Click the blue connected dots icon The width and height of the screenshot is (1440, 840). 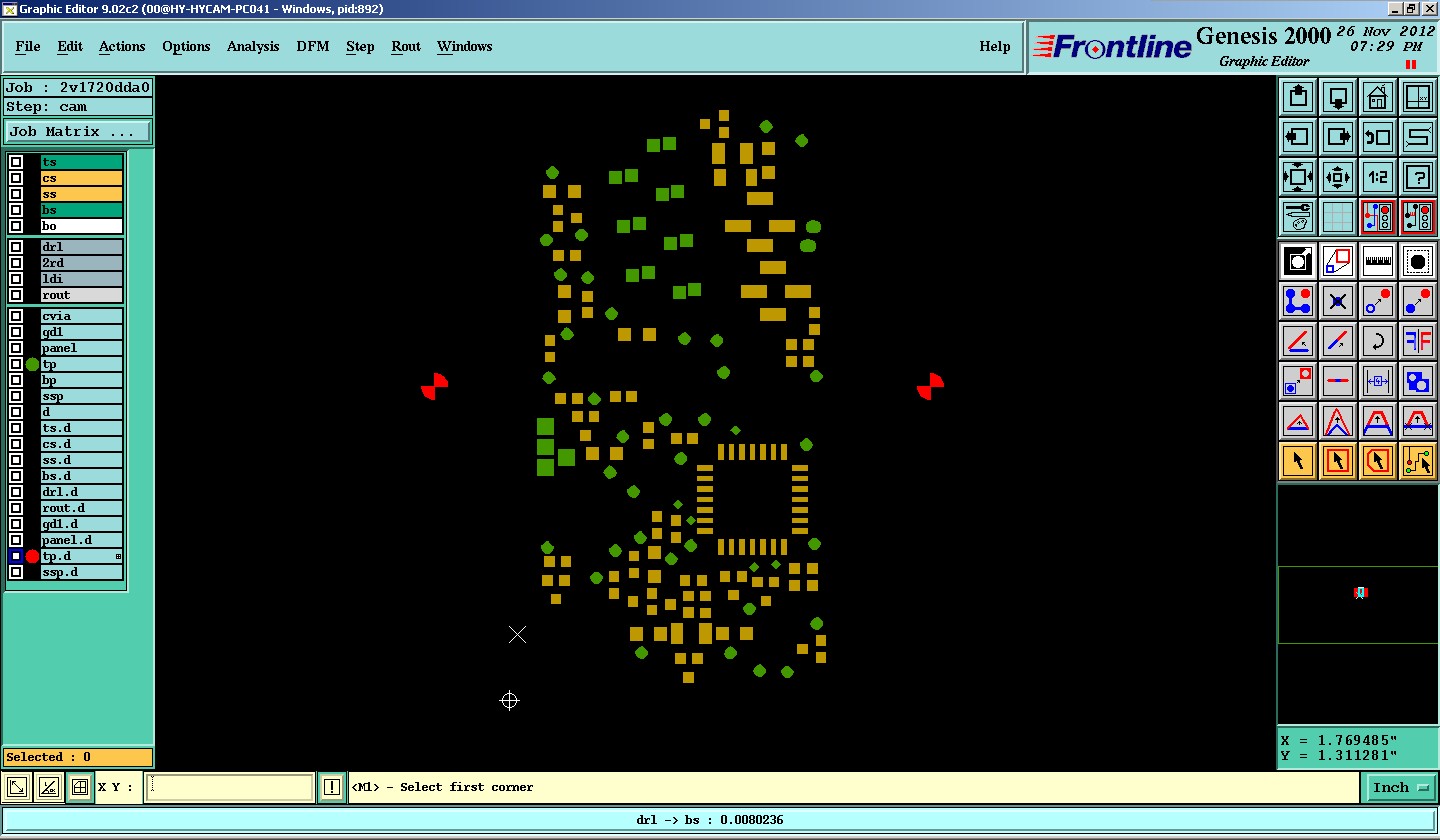pyautogui.click(x=1298, y=301)
